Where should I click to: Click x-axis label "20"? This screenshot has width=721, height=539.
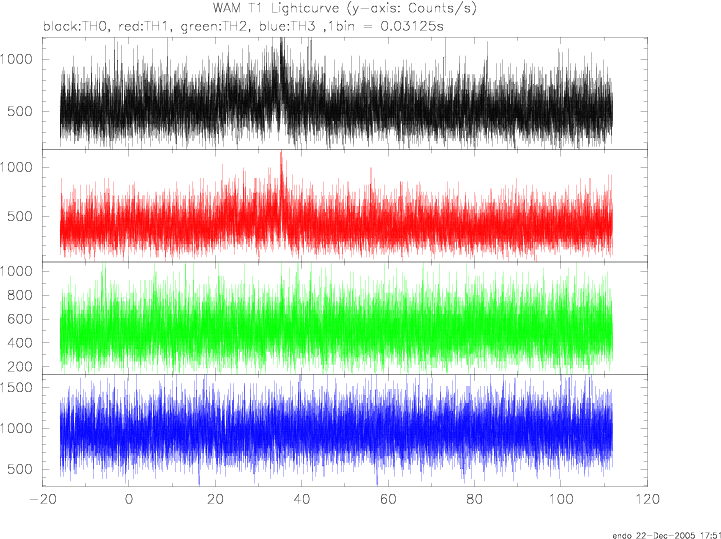pos(215,499)
